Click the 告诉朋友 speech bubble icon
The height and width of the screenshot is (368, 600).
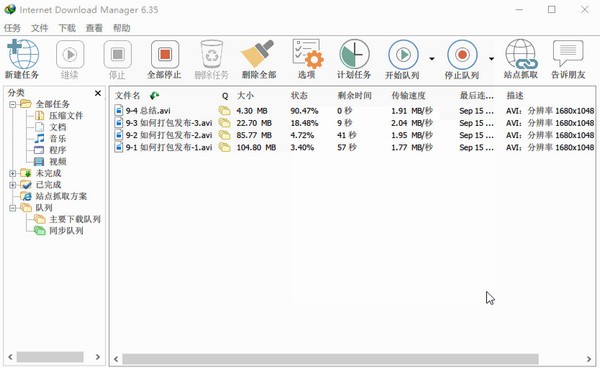click(568, 54)
